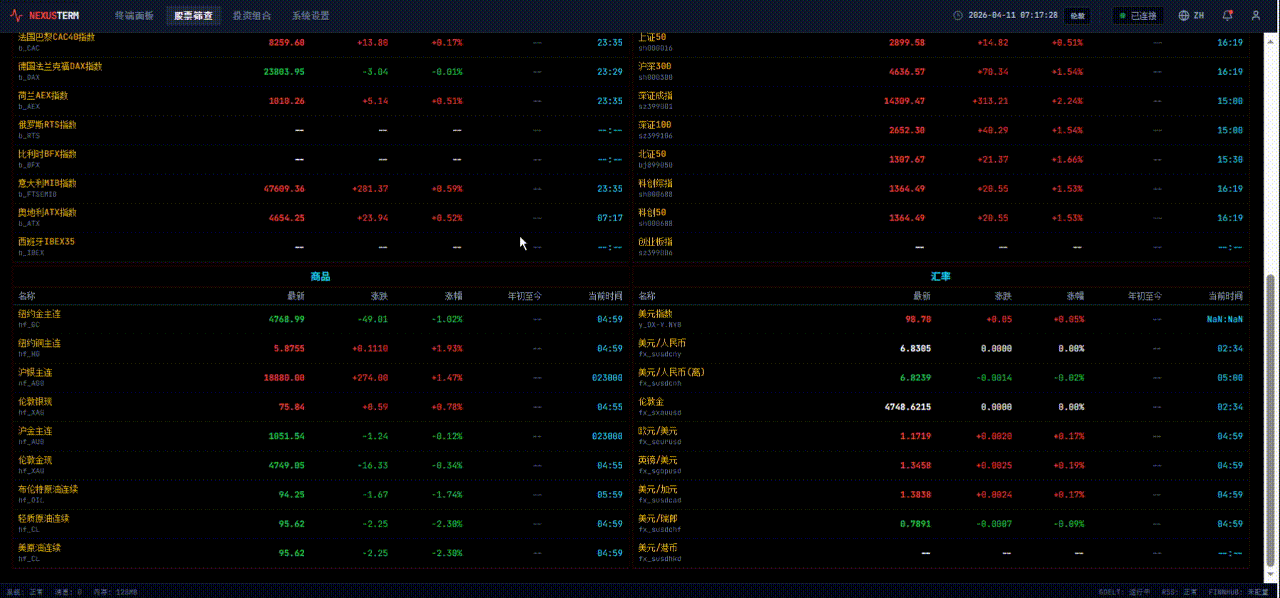Click the 收盘 market status button
1280x598 pixels.
[1077, 16]
